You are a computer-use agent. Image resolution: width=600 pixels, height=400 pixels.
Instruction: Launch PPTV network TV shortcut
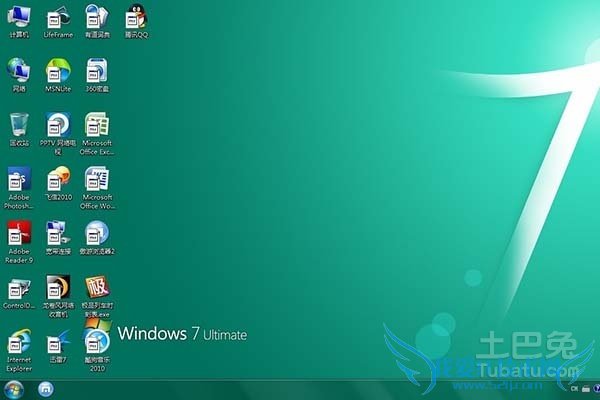[58, 124]
